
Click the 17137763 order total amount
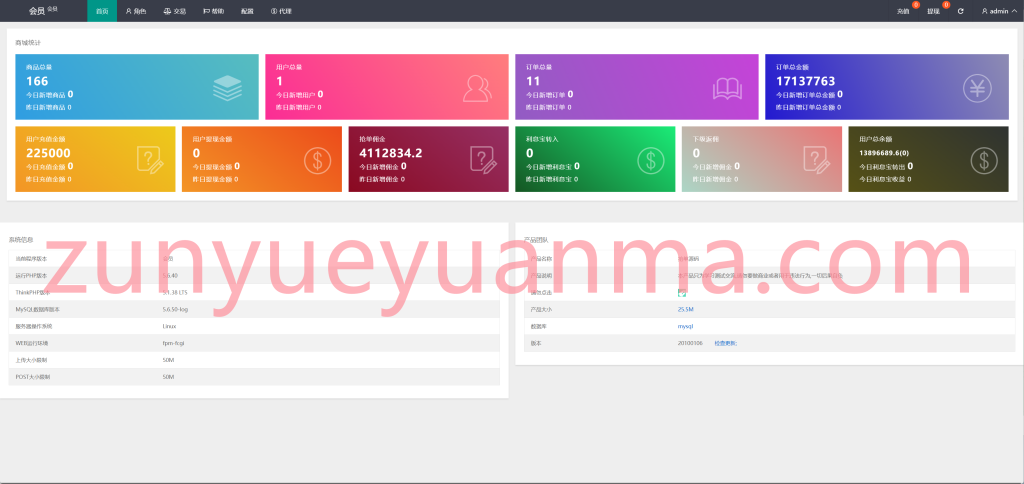(x=805, y=81)
